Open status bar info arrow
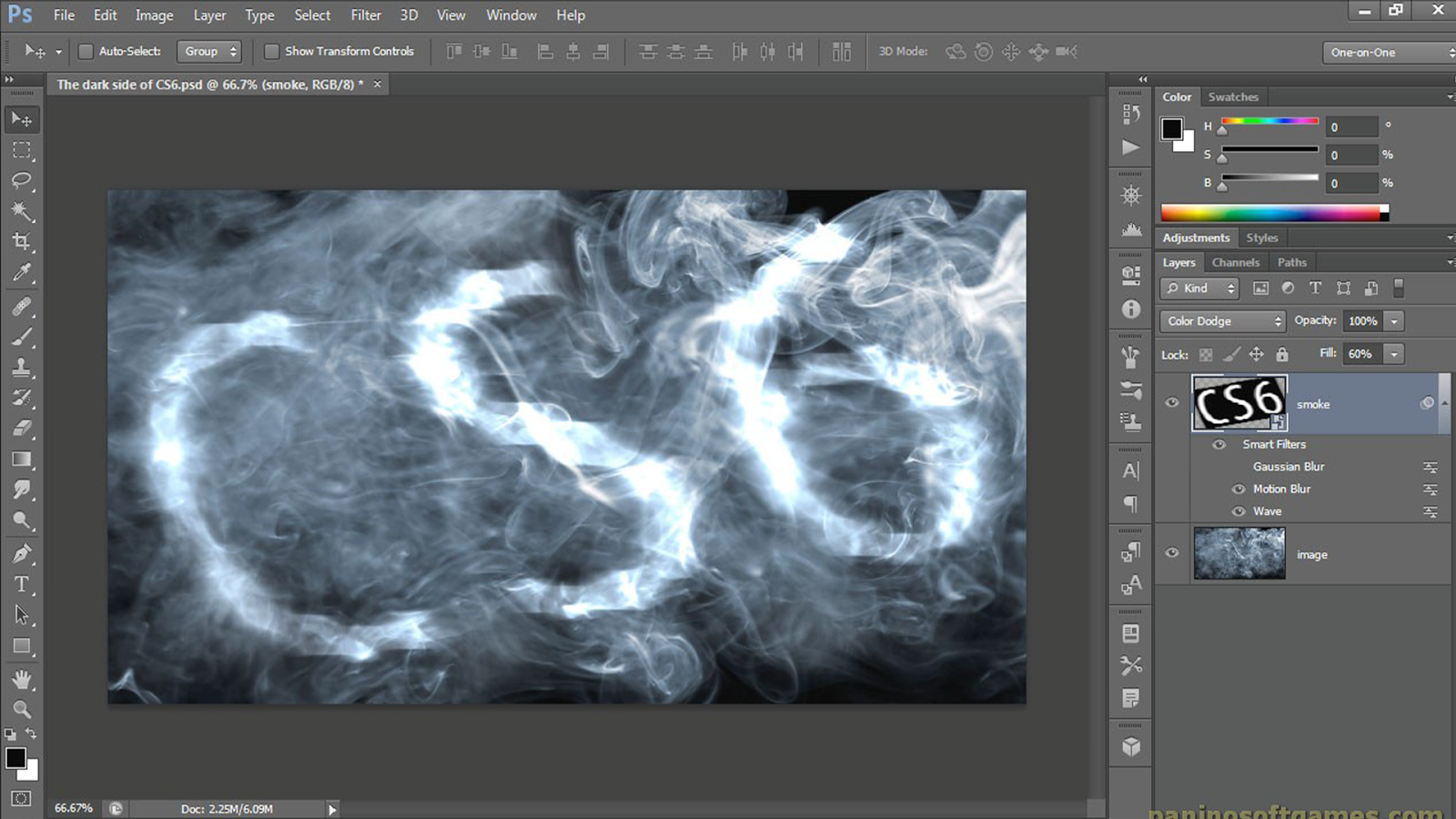This screenshot has width=1456, height=819. (332, 809)
